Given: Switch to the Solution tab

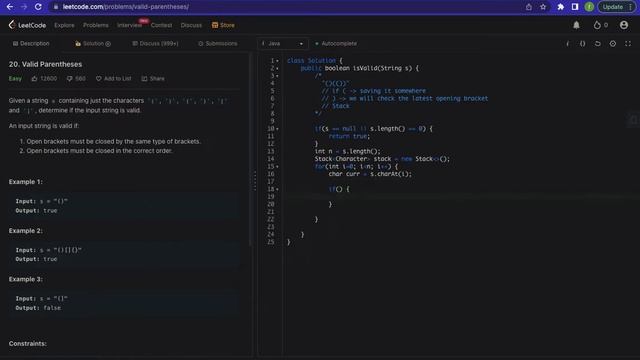Looking at the screenshot, I should point(93,44).
